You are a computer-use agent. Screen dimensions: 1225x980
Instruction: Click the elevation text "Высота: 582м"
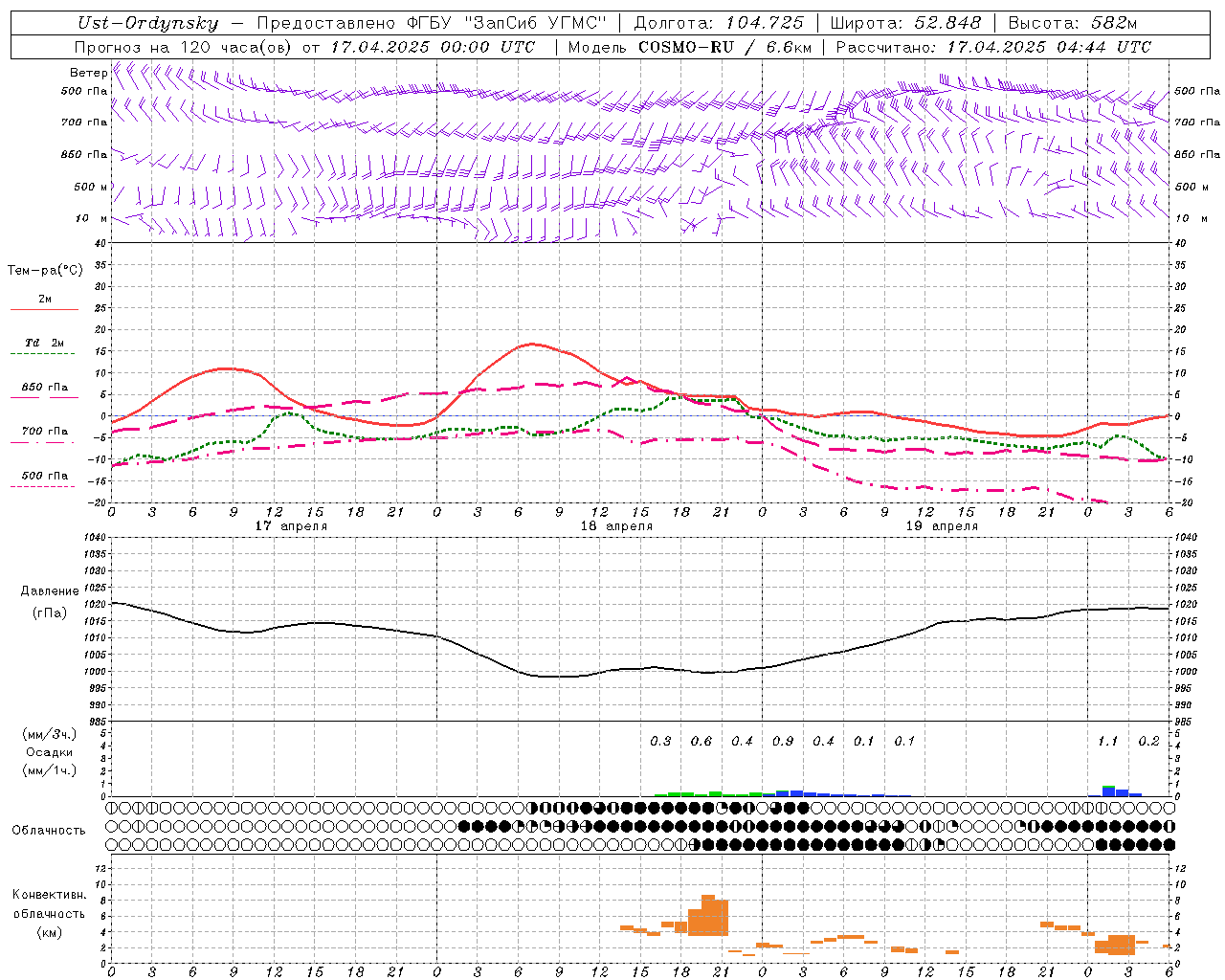coord(1073,23)
